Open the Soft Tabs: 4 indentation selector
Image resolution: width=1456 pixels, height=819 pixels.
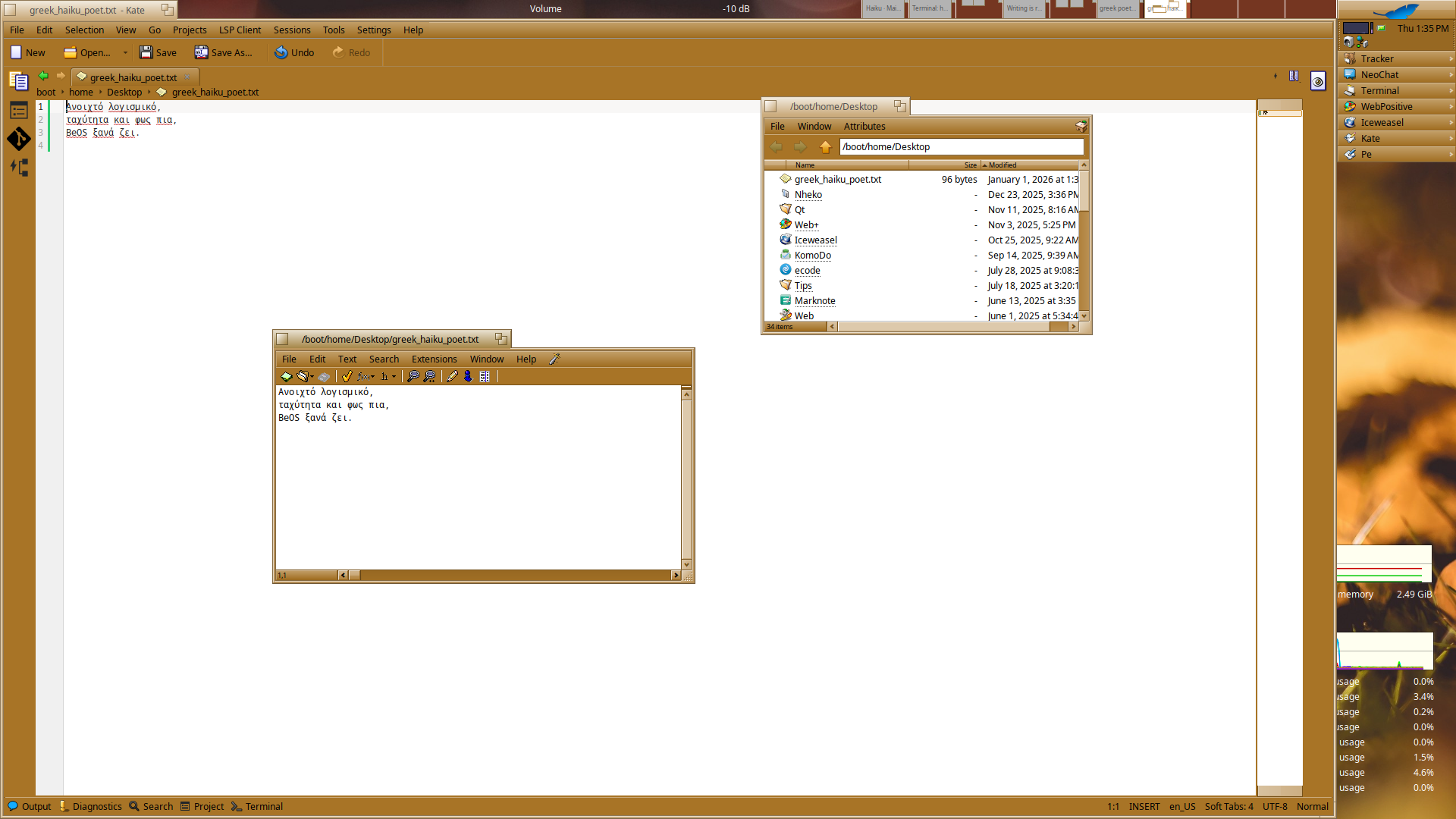[x=1228, y=806]
